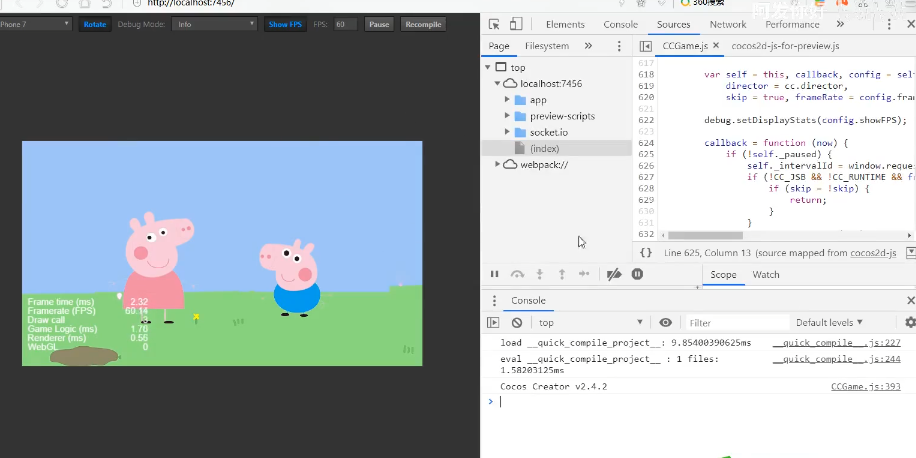This screenshot has height=458, width=916.
Task: Select the inspect element picker icon
Action: pyautogui.click(x=494, y=25)
